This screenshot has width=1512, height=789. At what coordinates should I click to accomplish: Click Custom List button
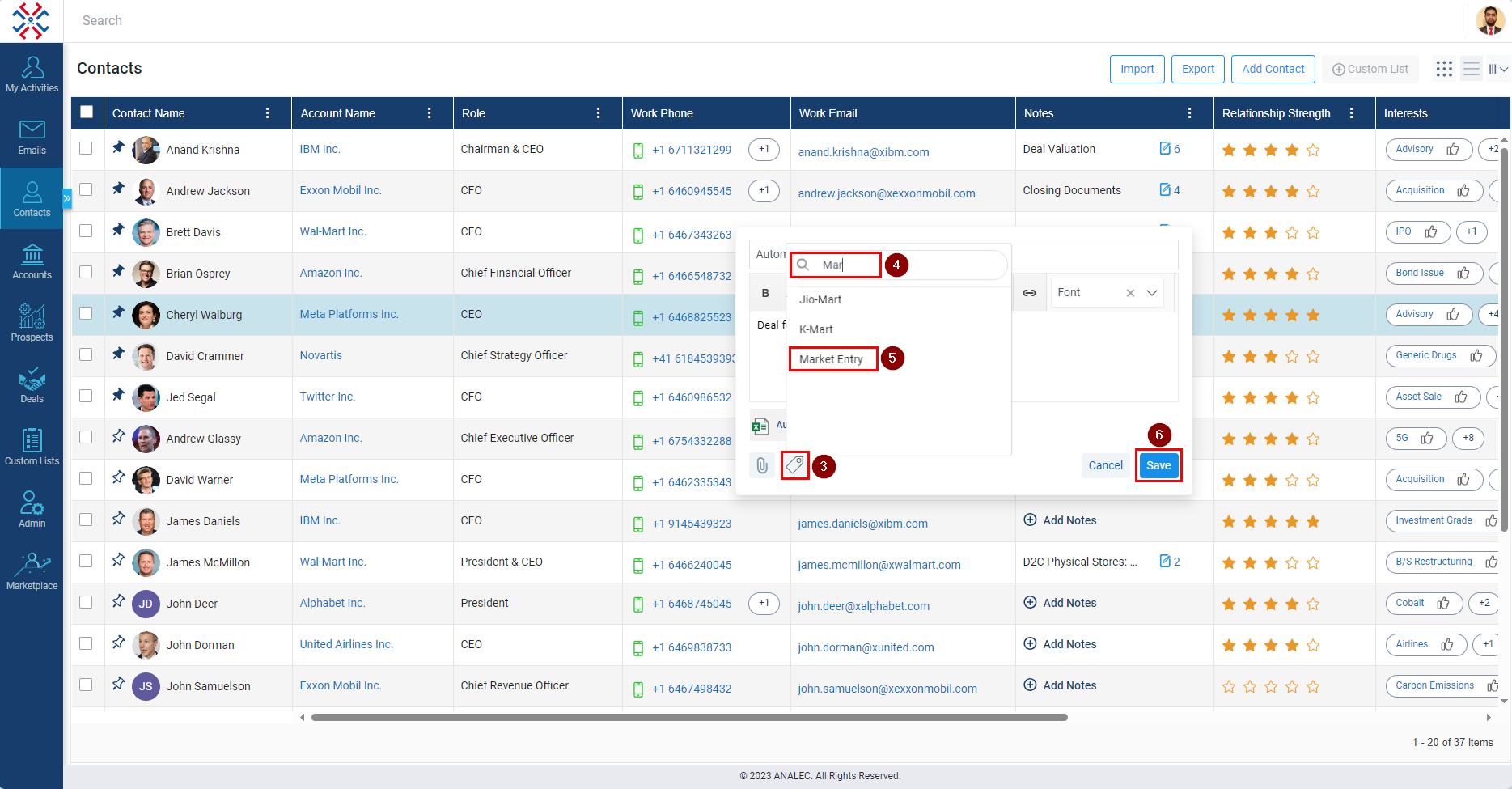pyautogui.click(x=1370, y=69)
